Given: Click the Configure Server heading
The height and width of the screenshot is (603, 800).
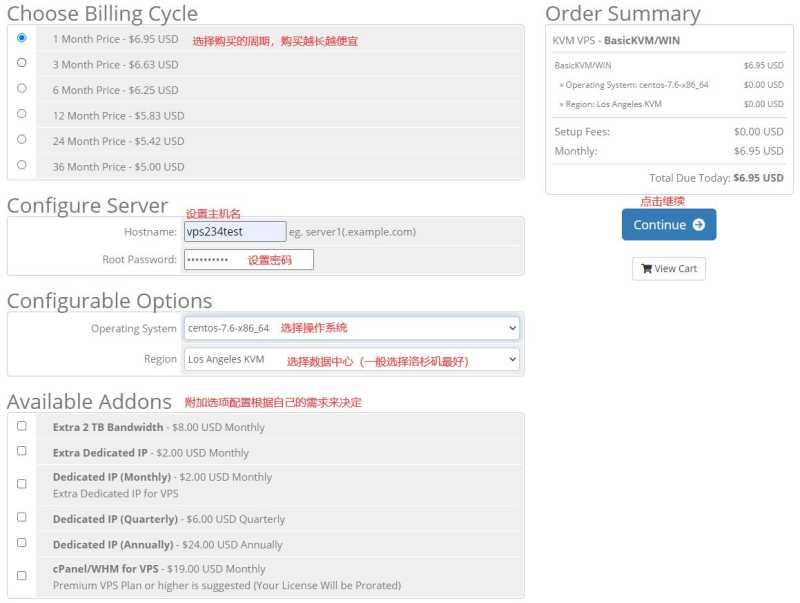Looking at the screenshot, I should [87, 206].
